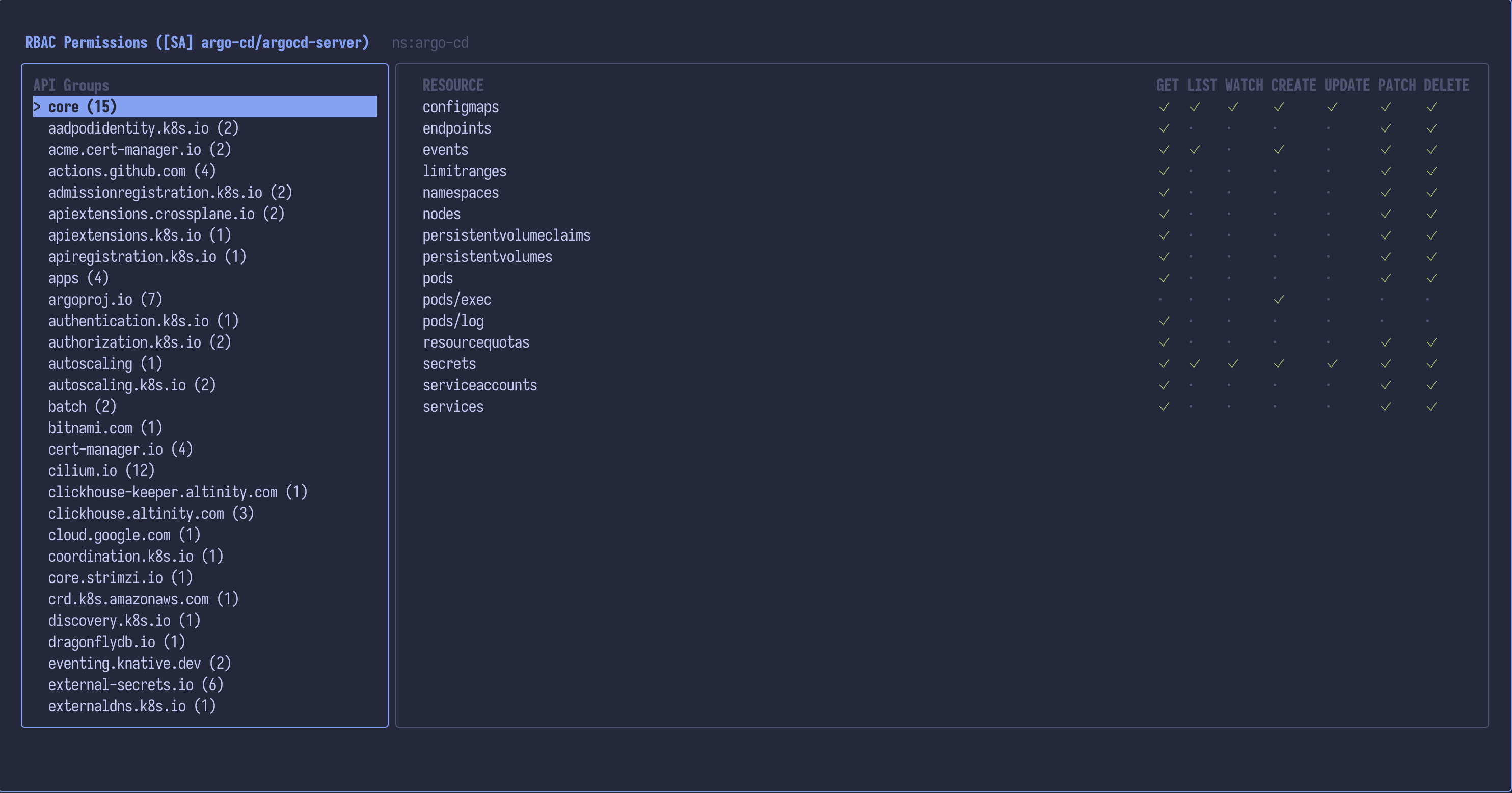Click the ns:argo-cd namespace label
The height and width of the screenshot is (793, 1512).
tap(429, 43)
